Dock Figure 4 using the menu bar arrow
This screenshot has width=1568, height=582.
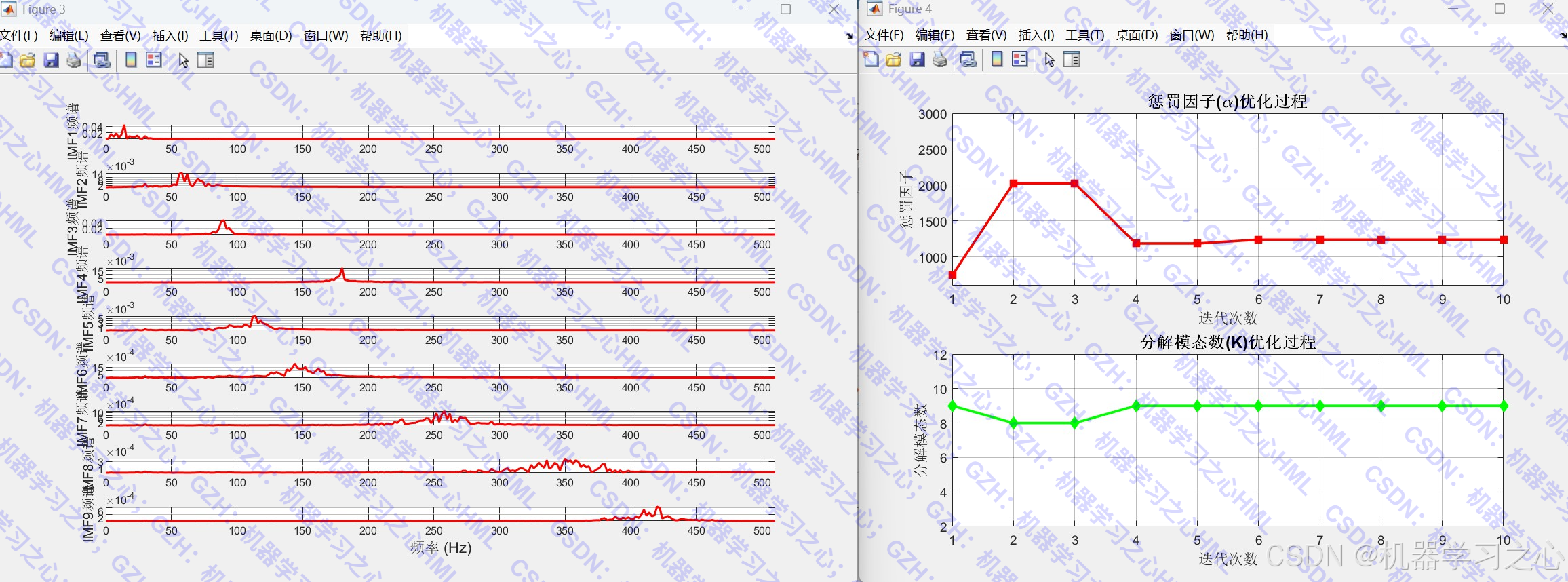pos(1563,35)
